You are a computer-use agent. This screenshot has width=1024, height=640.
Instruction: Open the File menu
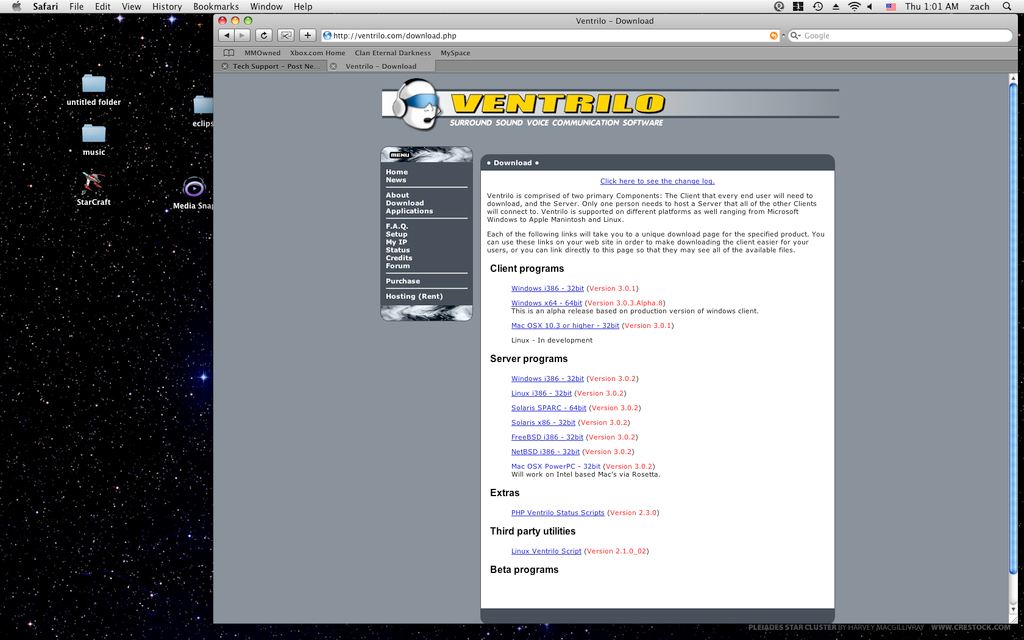[x=76, y=7]
